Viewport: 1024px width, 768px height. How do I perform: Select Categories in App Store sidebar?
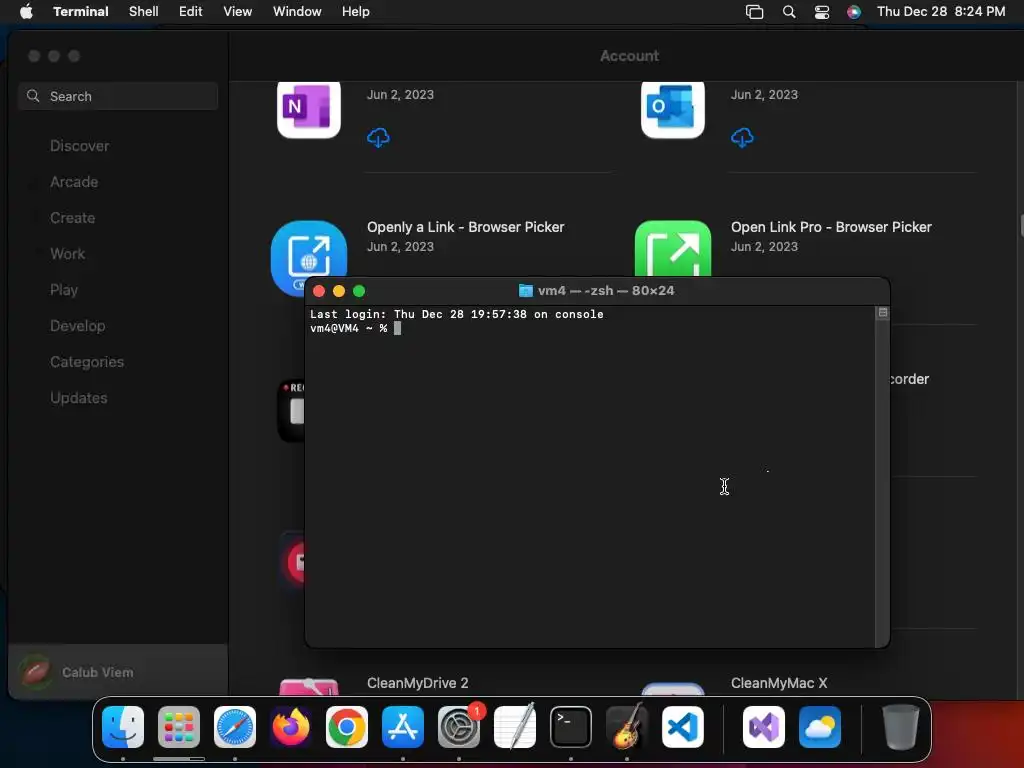[x=87, y=362]
